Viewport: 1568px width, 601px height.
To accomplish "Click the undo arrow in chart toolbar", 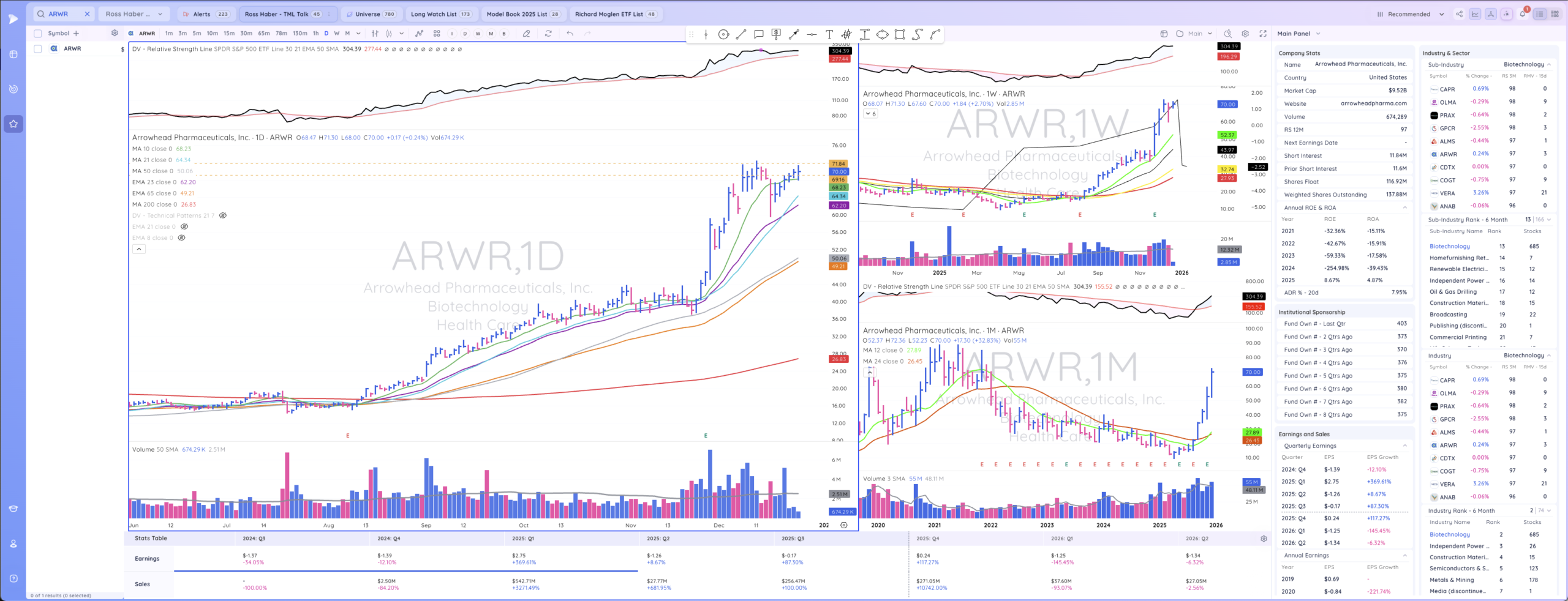I will click(570, 34).
